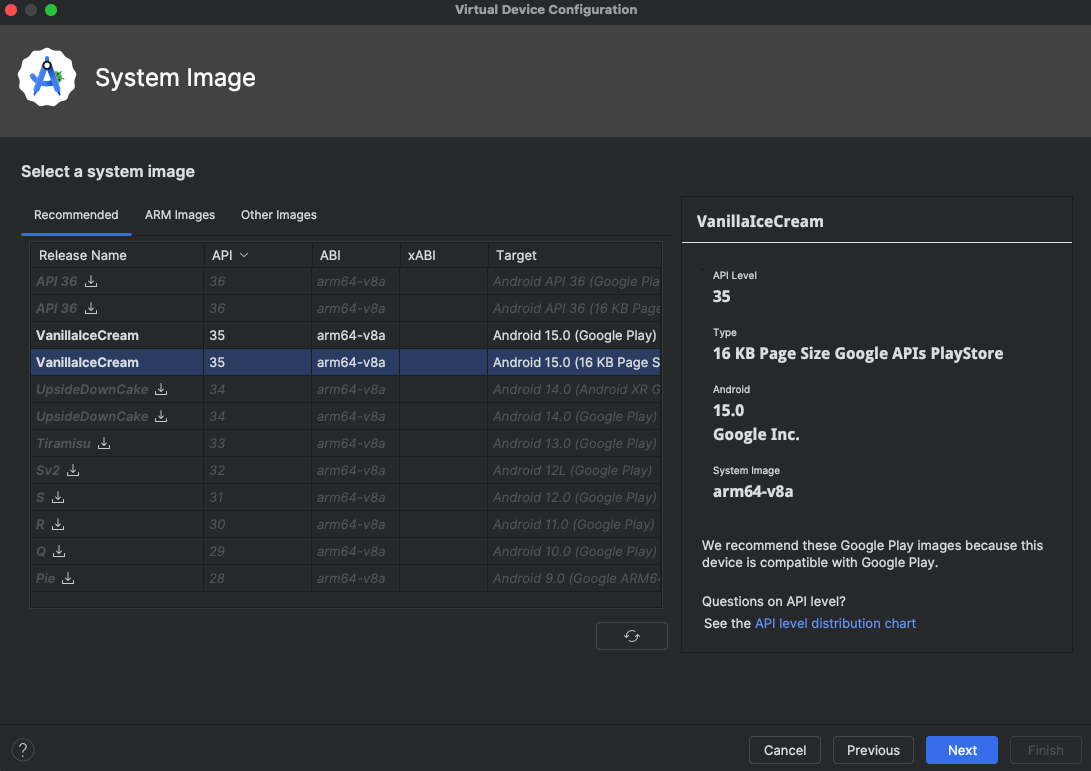The width and height of the screenshot is (1091, 771).
Task: Download the R API 30 image
Action: (x=58, y=524)
